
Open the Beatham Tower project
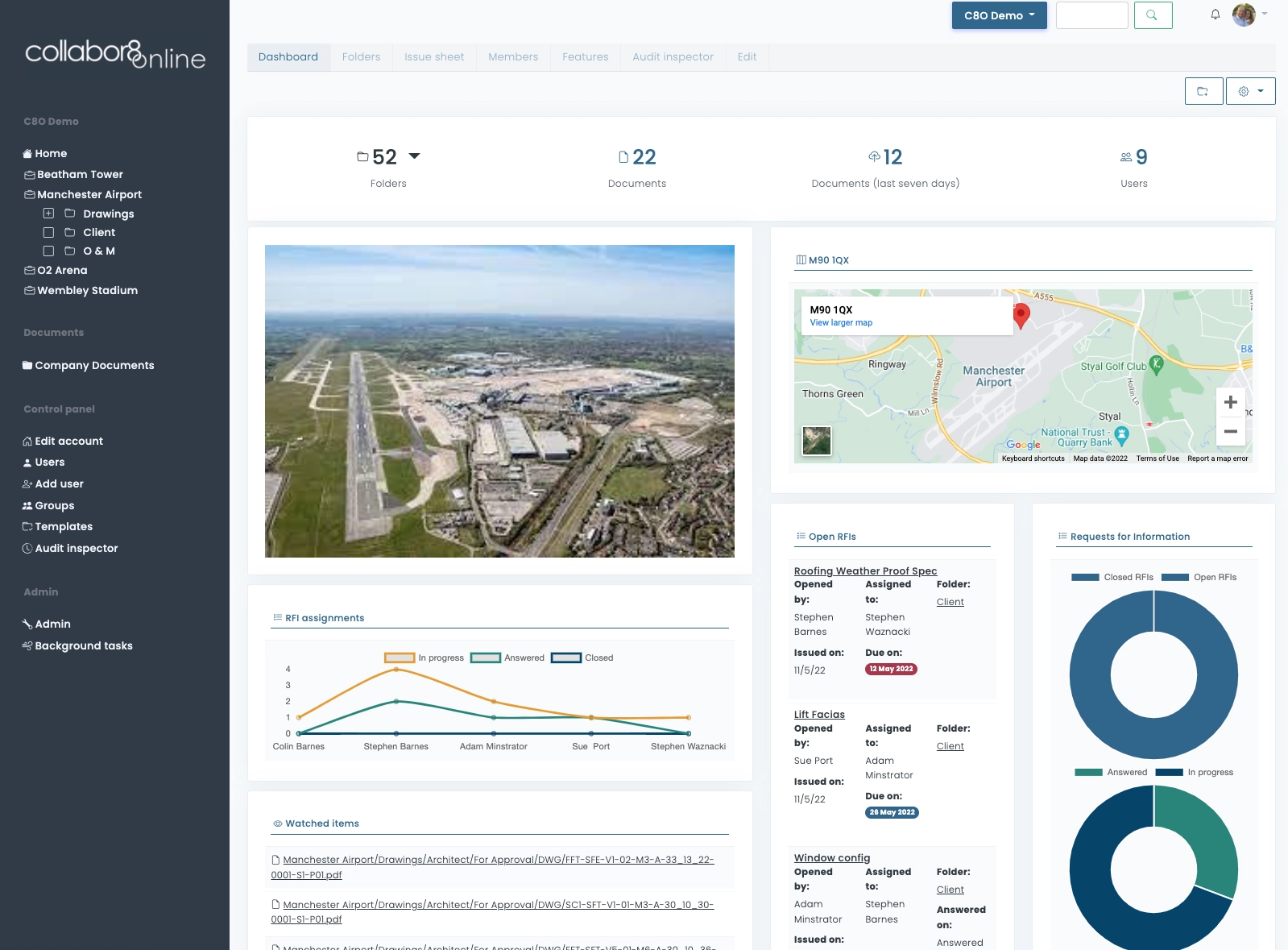pyautogui.click(x=73, y=174)
